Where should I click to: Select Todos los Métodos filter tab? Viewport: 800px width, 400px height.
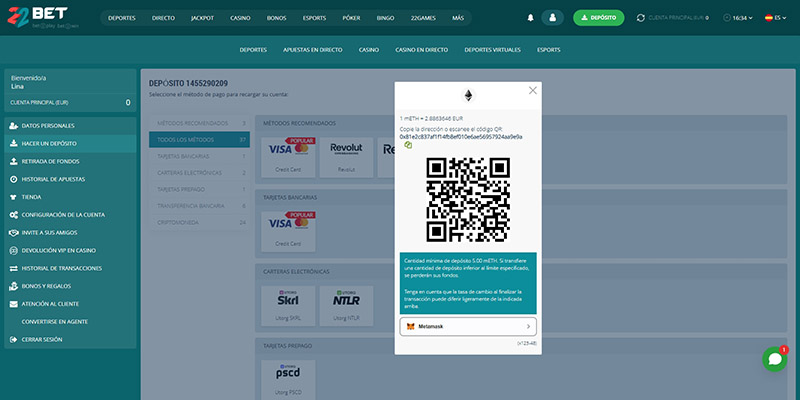point(199,140)
